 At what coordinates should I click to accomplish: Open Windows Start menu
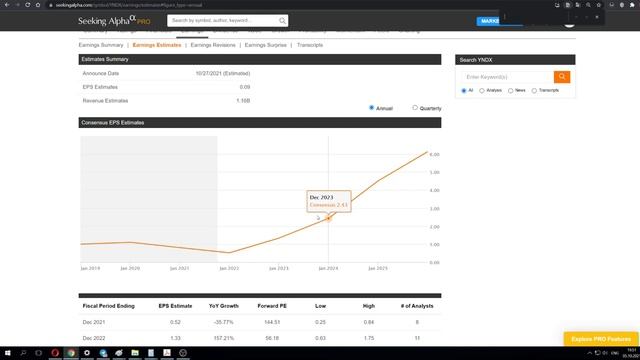pyautogui.click(x=7, y=353)
